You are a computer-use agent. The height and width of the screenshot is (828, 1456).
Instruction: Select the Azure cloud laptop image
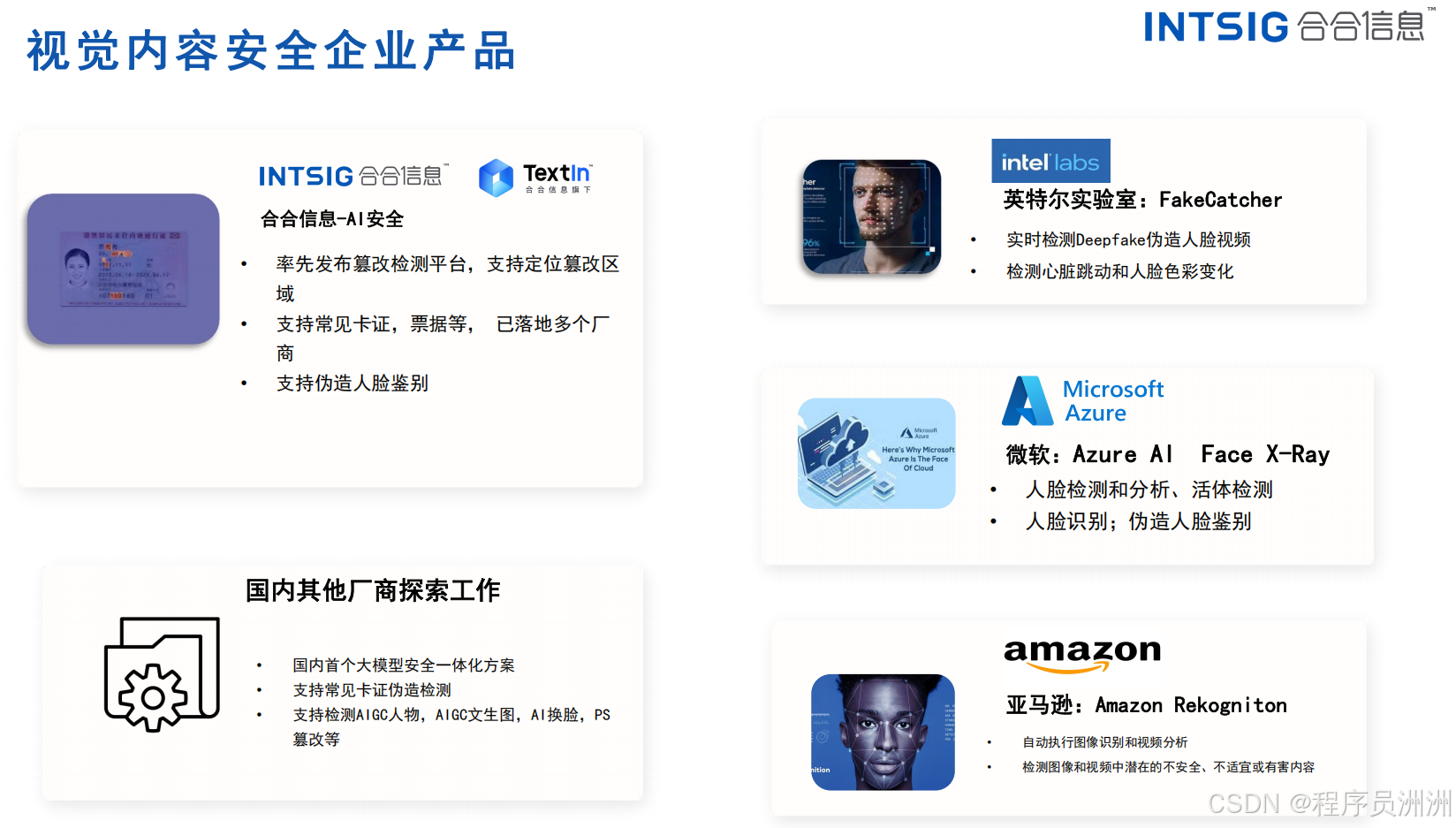876,453
